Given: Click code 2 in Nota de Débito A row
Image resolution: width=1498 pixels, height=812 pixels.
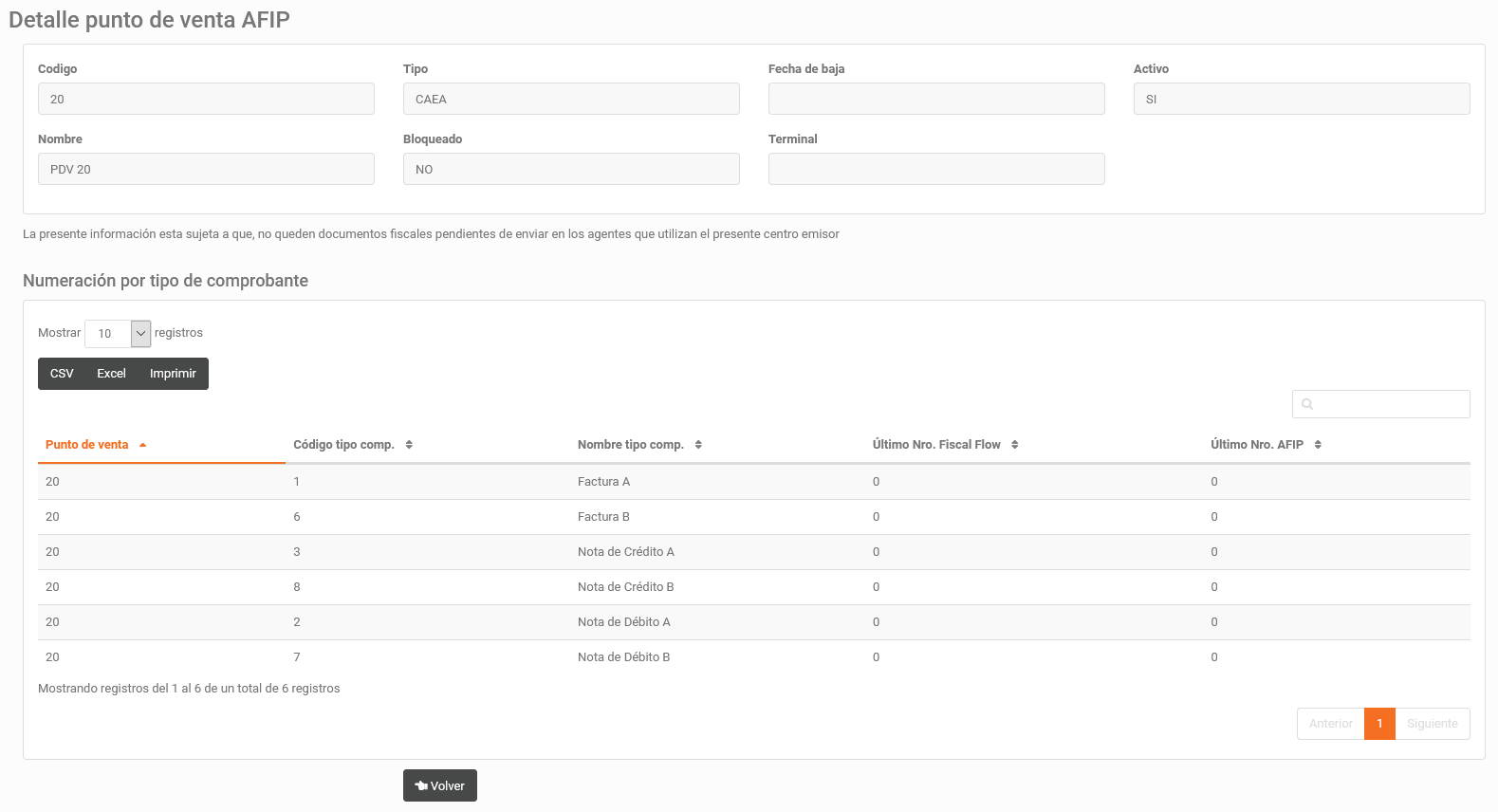Looking at the screenshot, I should click(297, 622).
